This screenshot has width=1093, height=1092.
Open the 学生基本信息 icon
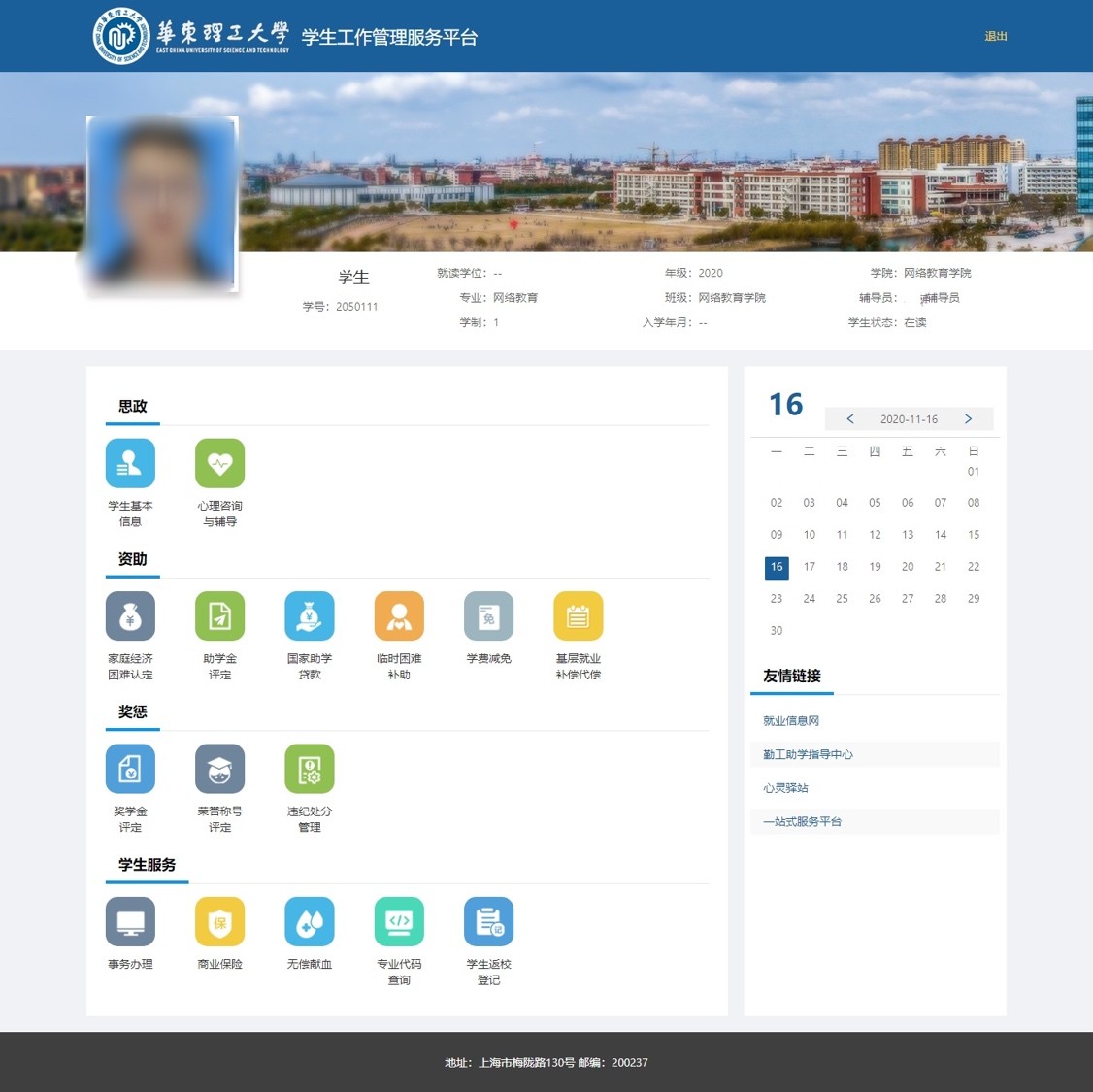coord(130,463)
